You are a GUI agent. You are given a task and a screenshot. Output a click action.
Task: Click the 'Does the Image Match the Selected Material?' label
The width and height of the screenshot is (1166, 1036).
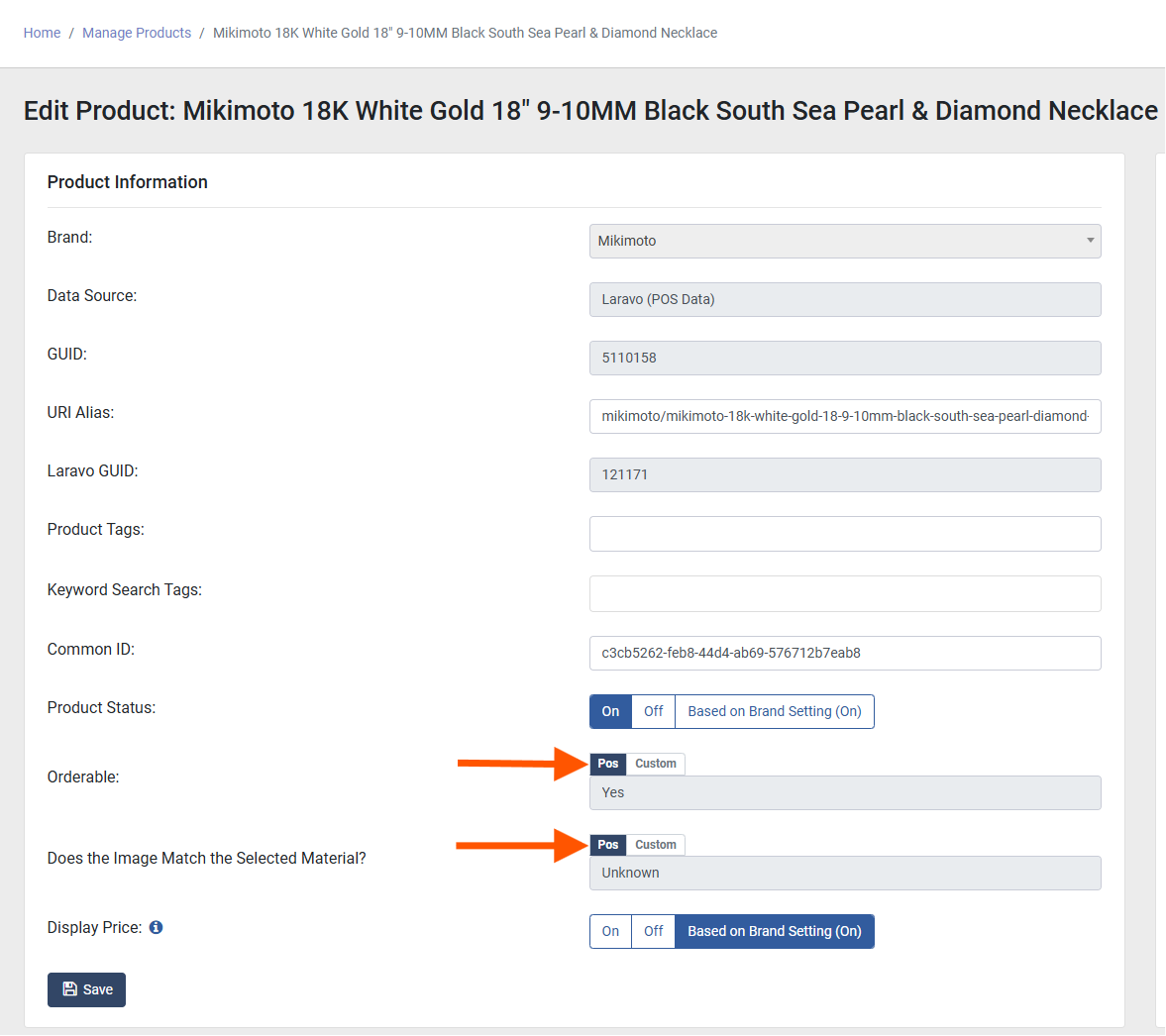pos(207,859)
